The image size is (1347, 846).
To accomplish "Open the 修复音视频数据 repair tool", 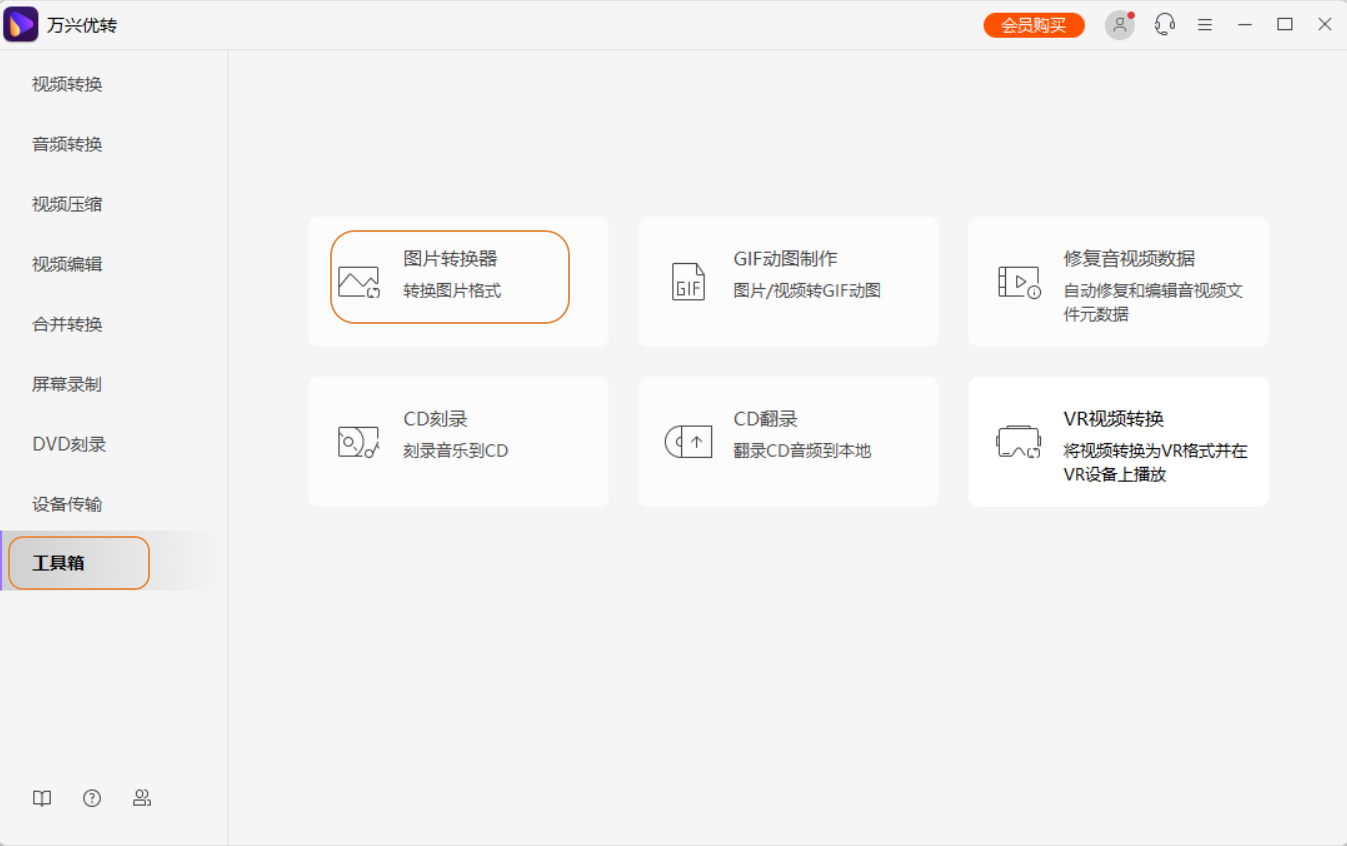I will coord(1117,281).
